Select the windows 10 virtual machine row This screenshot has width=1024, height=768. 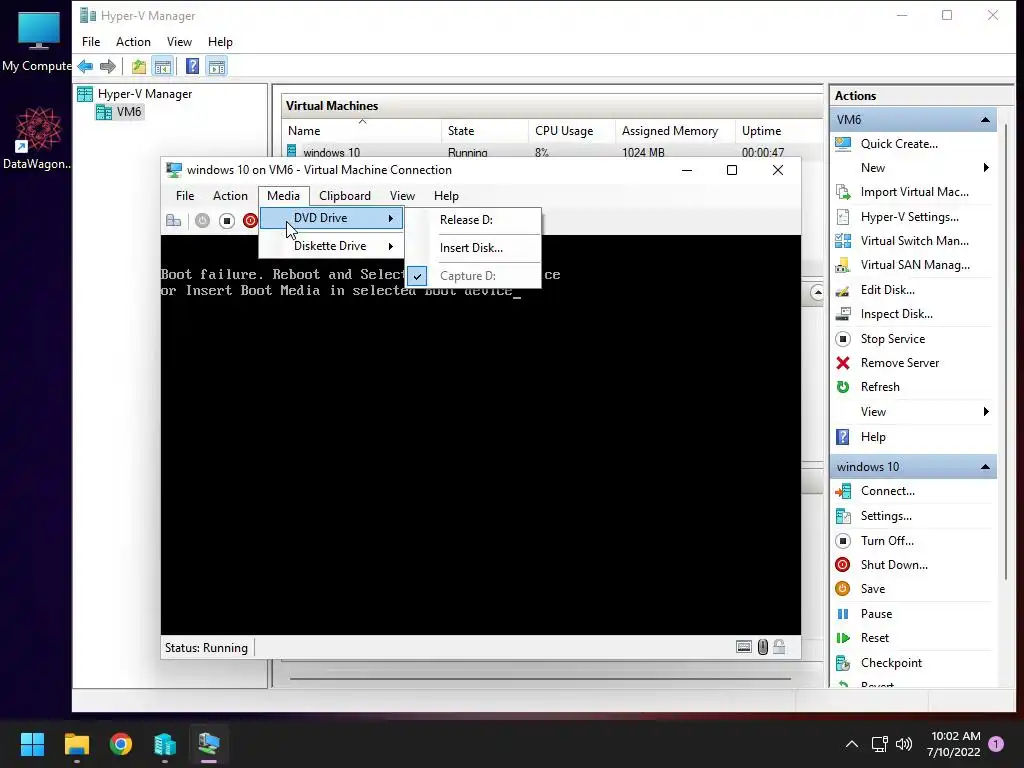552,152
